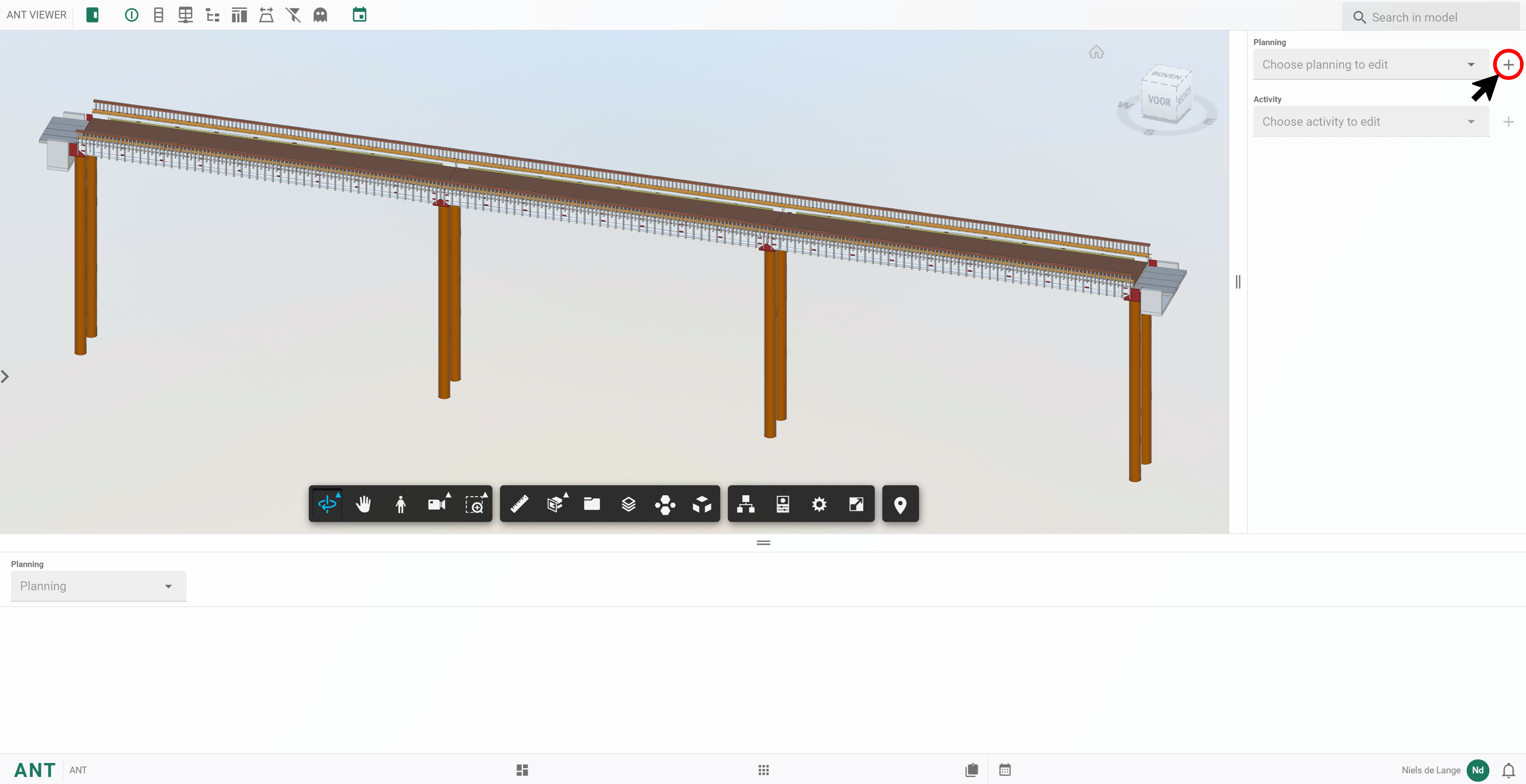Select the orbit rotation tool
The height and width of the screenshot is (784, 1526).
[327, 504]
